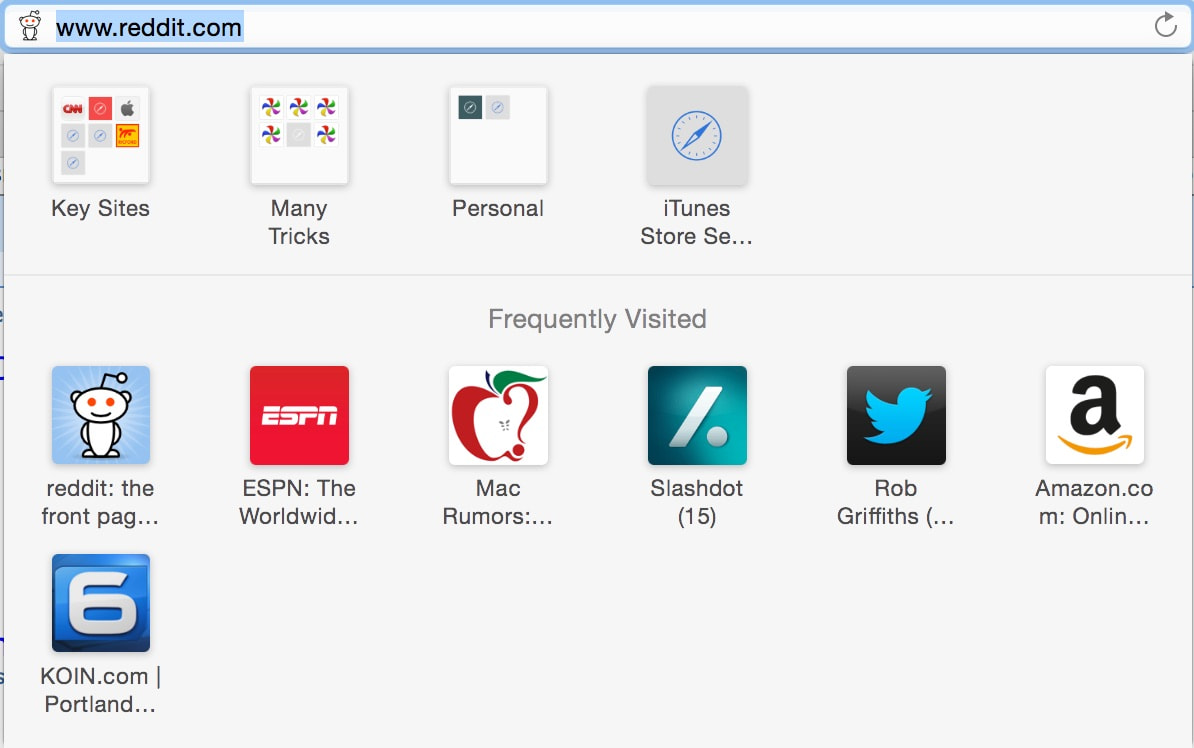Click the "Personal" folder label
Viewport: 1194px width, 748px height.
[498, 208]
